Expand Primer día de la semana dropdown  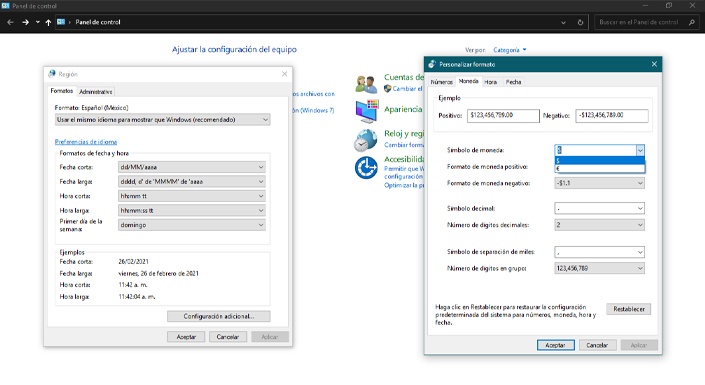tap(192, 225)
